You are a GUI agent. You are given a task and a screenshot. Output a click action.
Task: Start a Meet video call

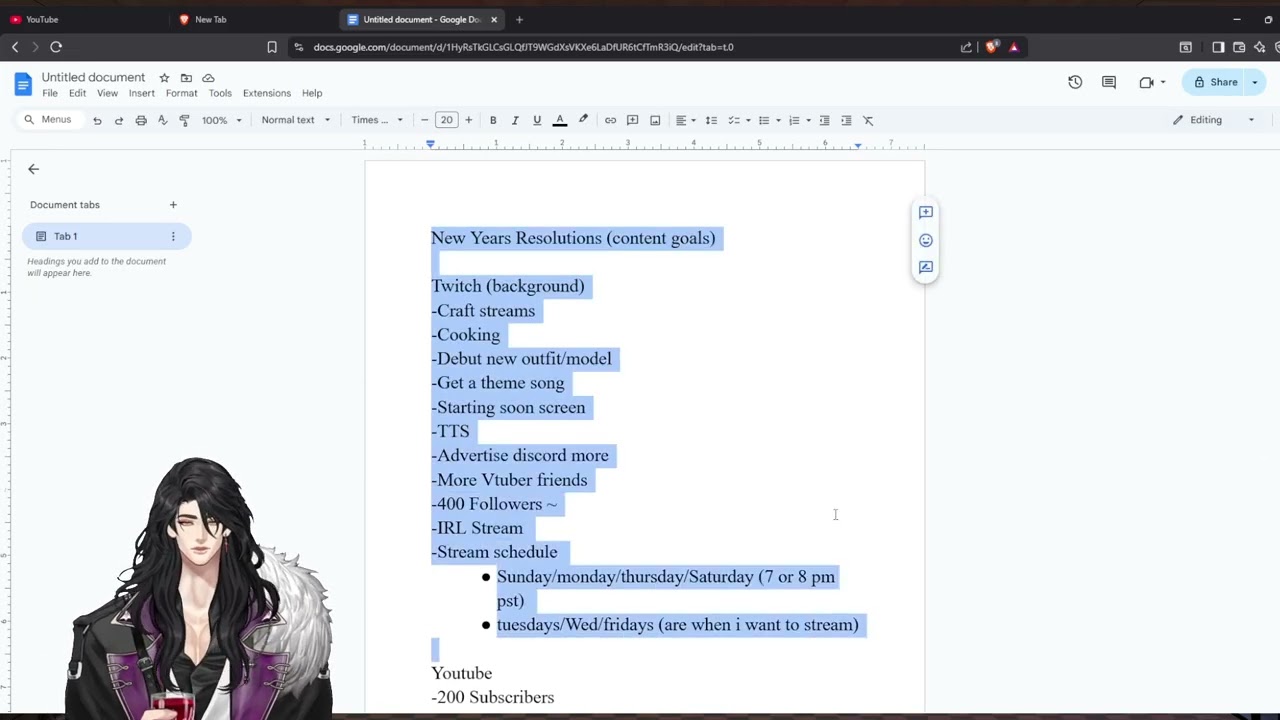click(x=1147, y=82)
